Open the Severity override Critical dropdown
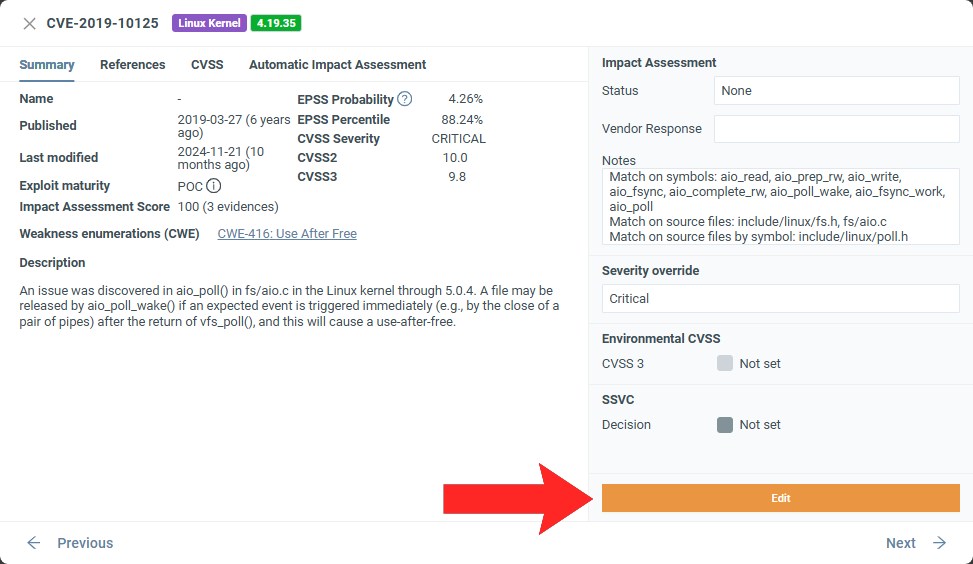The image size is (973, 564). [x=780, y=299]
